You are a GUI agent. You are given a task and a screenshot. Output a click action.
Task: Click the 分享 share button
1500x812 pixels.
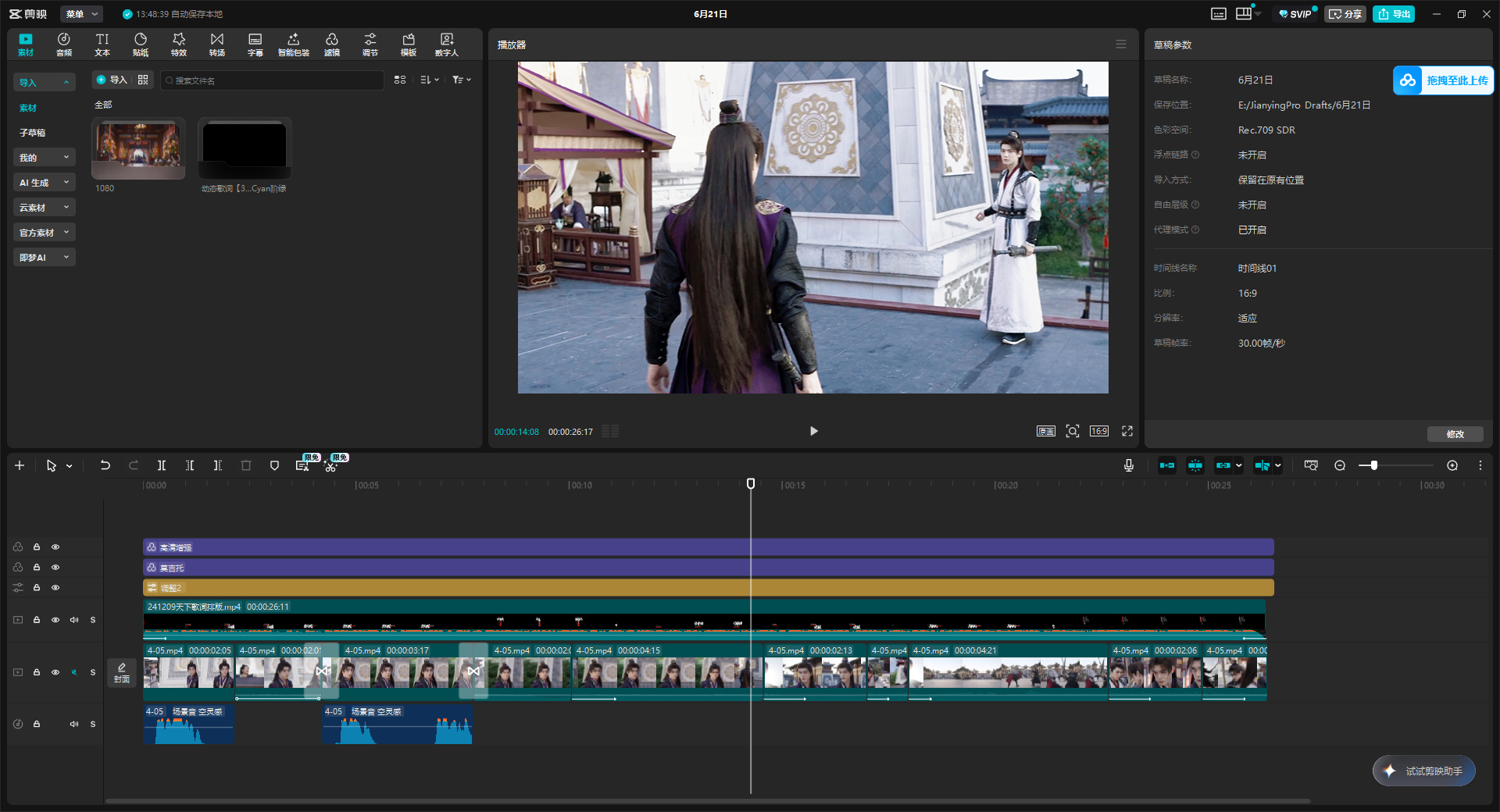point(1345,14)
